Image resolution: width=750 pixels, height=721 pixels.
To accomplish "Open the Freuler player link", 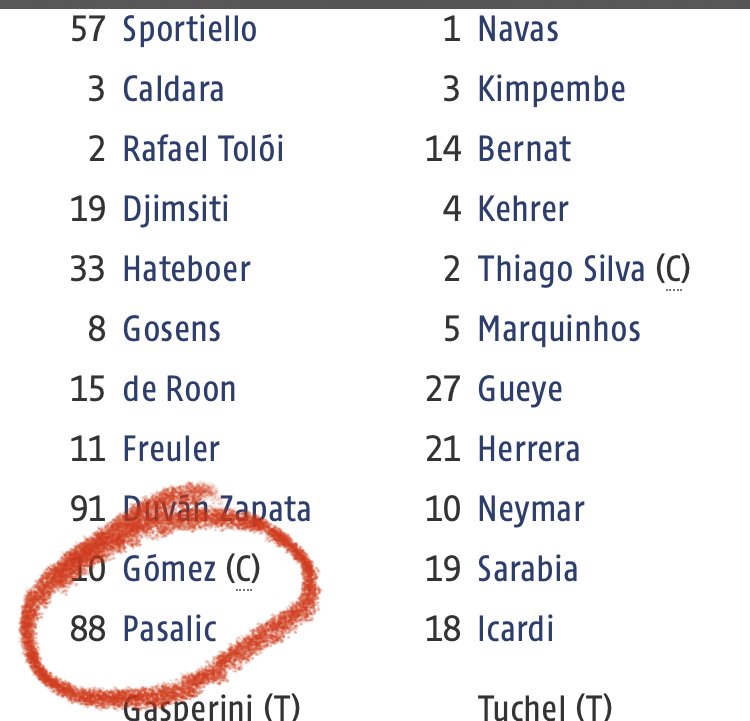I will click(171, 449).
